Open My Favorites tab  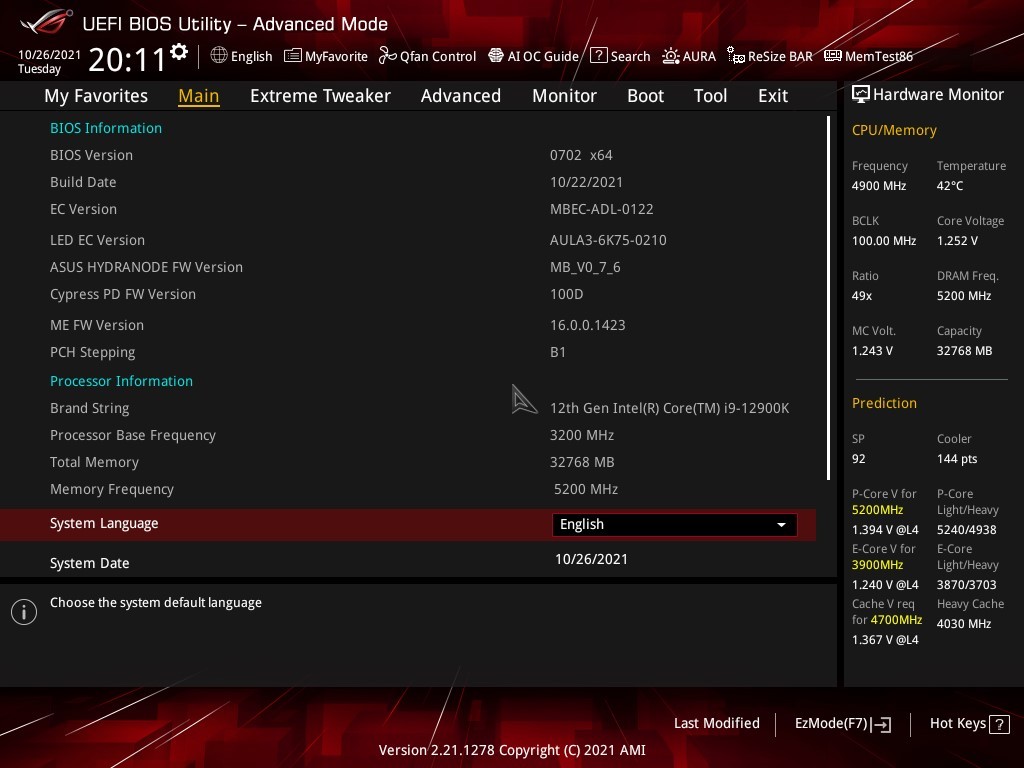(96, 96)
